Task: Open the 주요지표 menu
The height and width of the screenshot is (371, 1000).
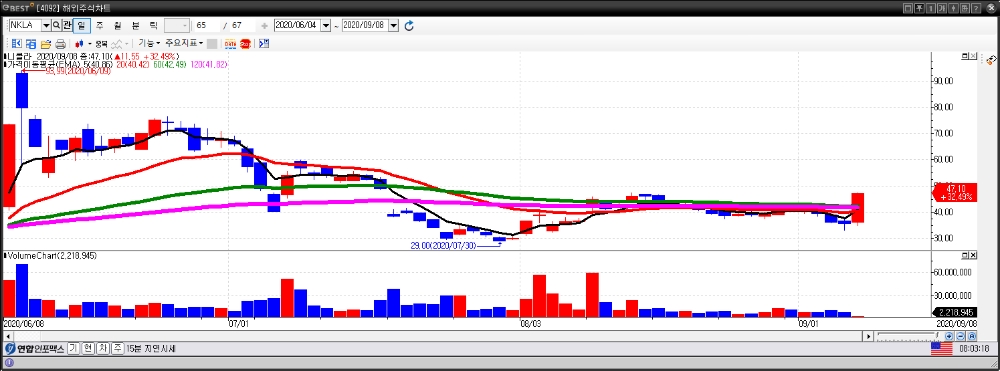Action: coord(184,43)
